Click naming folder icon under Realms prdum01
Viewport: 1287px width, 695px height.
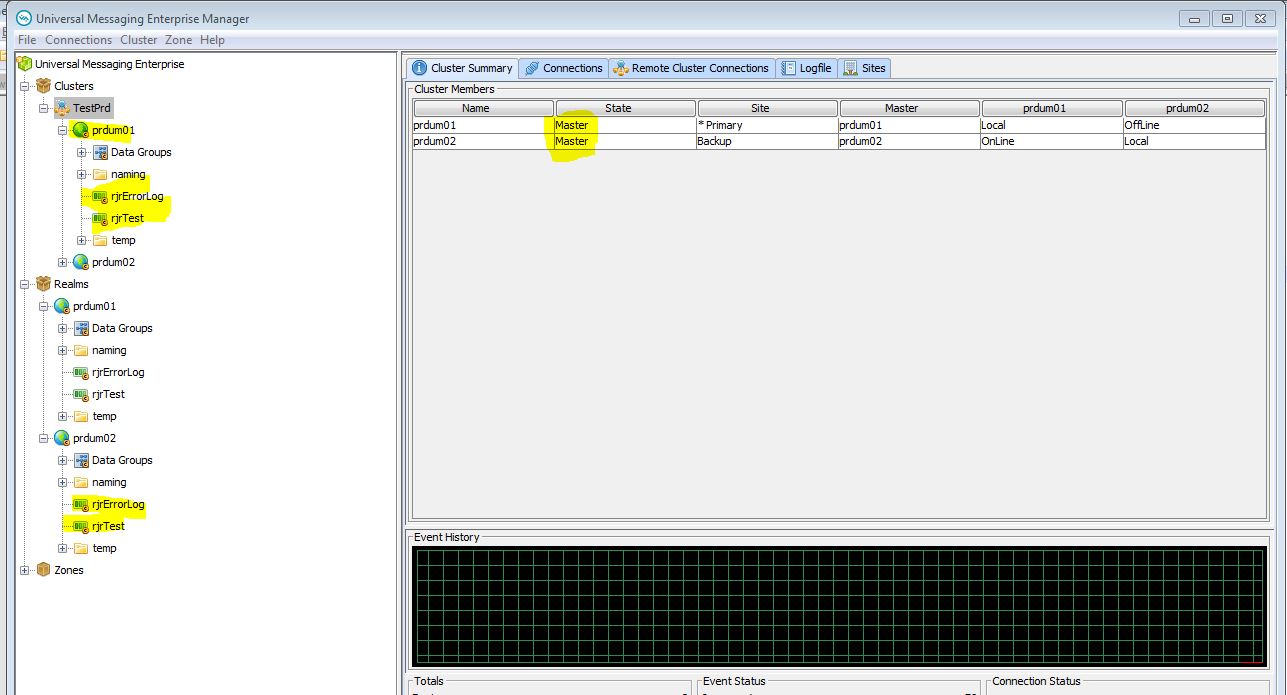pos(81,350)
